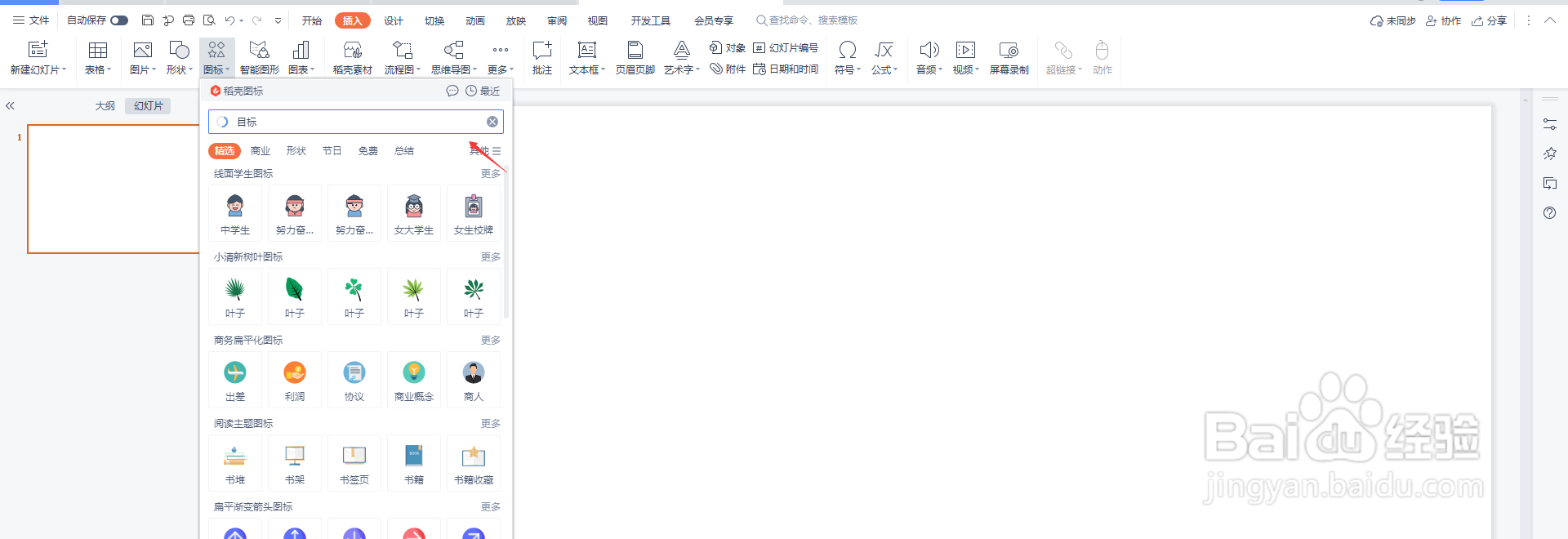Screen dimensions: 1568x539
Task: Open the 开发工具 ribbon tab
Action: (x=650, y=20)
